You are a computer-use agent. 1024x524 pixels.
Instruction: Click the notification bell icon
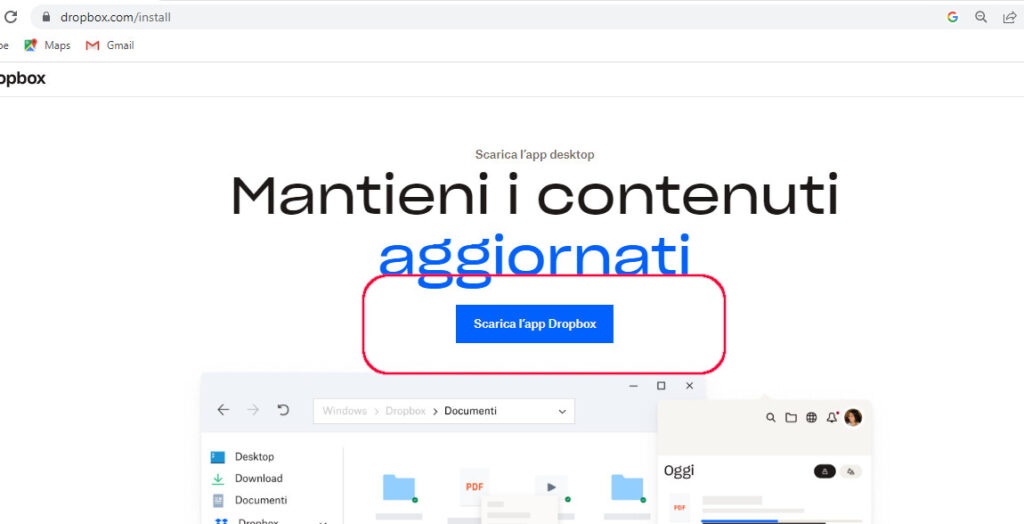pos(832,418)
